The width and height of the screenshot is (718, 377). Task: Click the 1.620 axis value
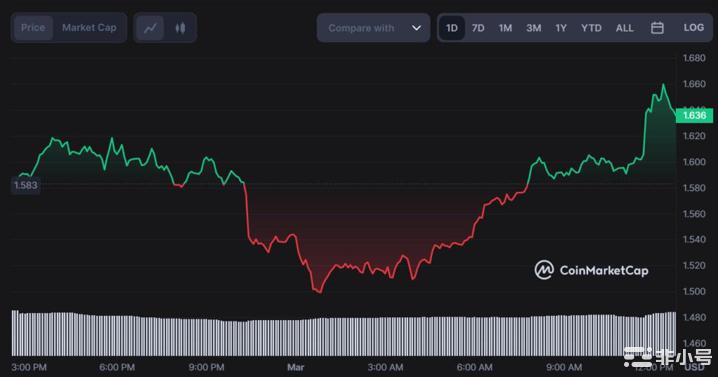(694, 136)
